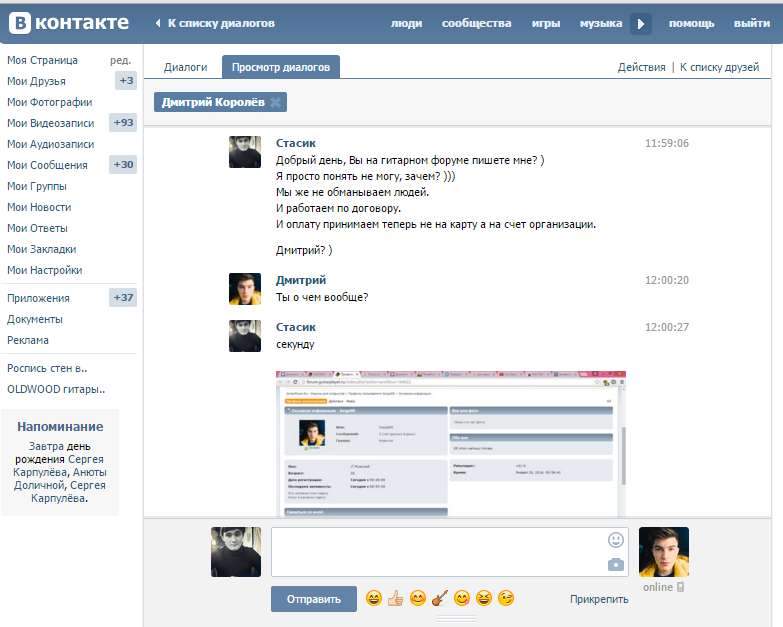Open Мои Фотографии
783x627 pixels.
click(49, 102)
